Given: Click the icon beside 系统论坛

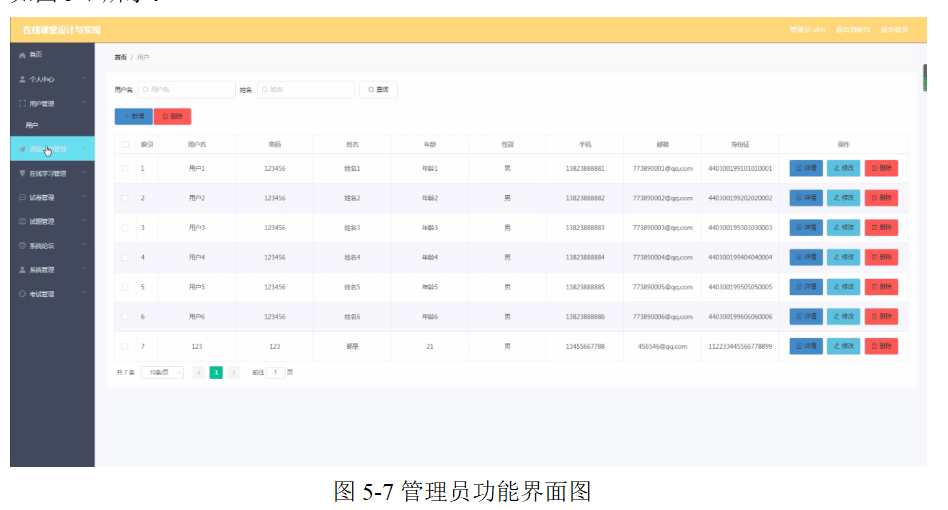Looking at the screenshot, I should [x=22, y=246].
